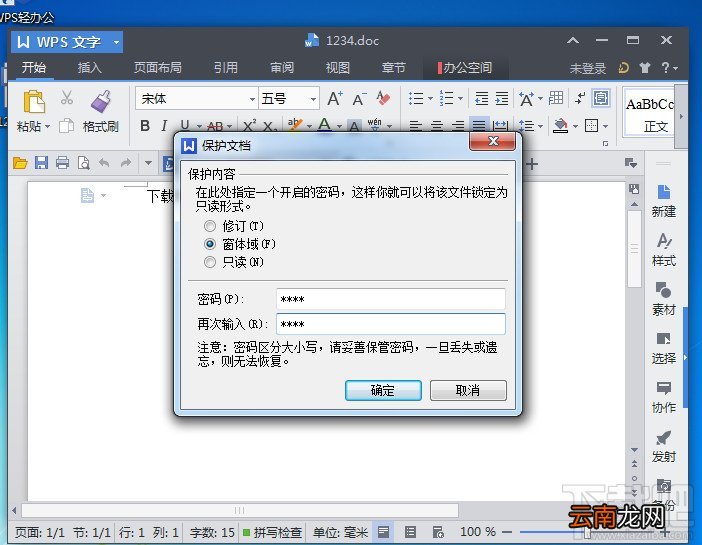Open the font name 宋体 dropdown
Screen dimensions: 702x545
253,99
